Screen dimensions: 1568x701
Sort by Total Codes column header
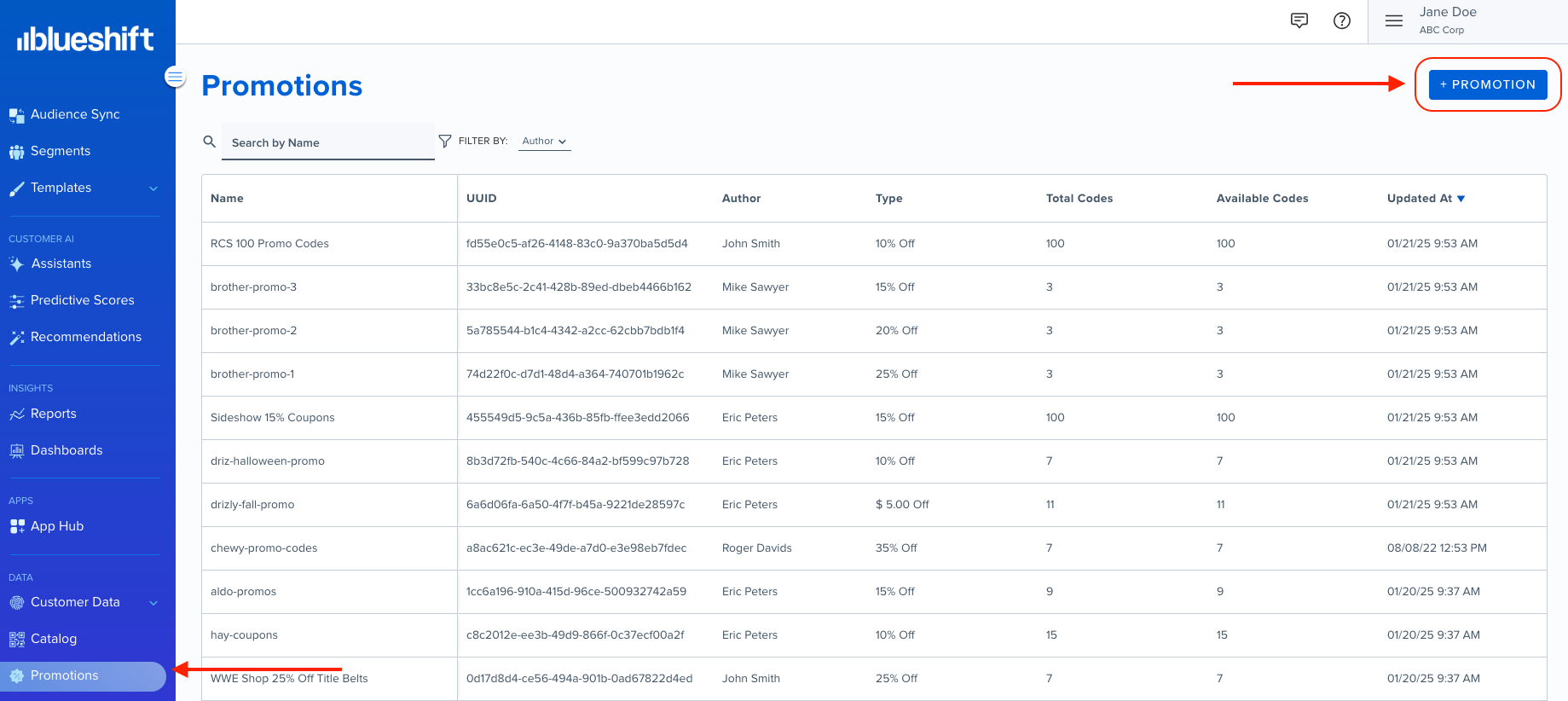point(1079,199)
